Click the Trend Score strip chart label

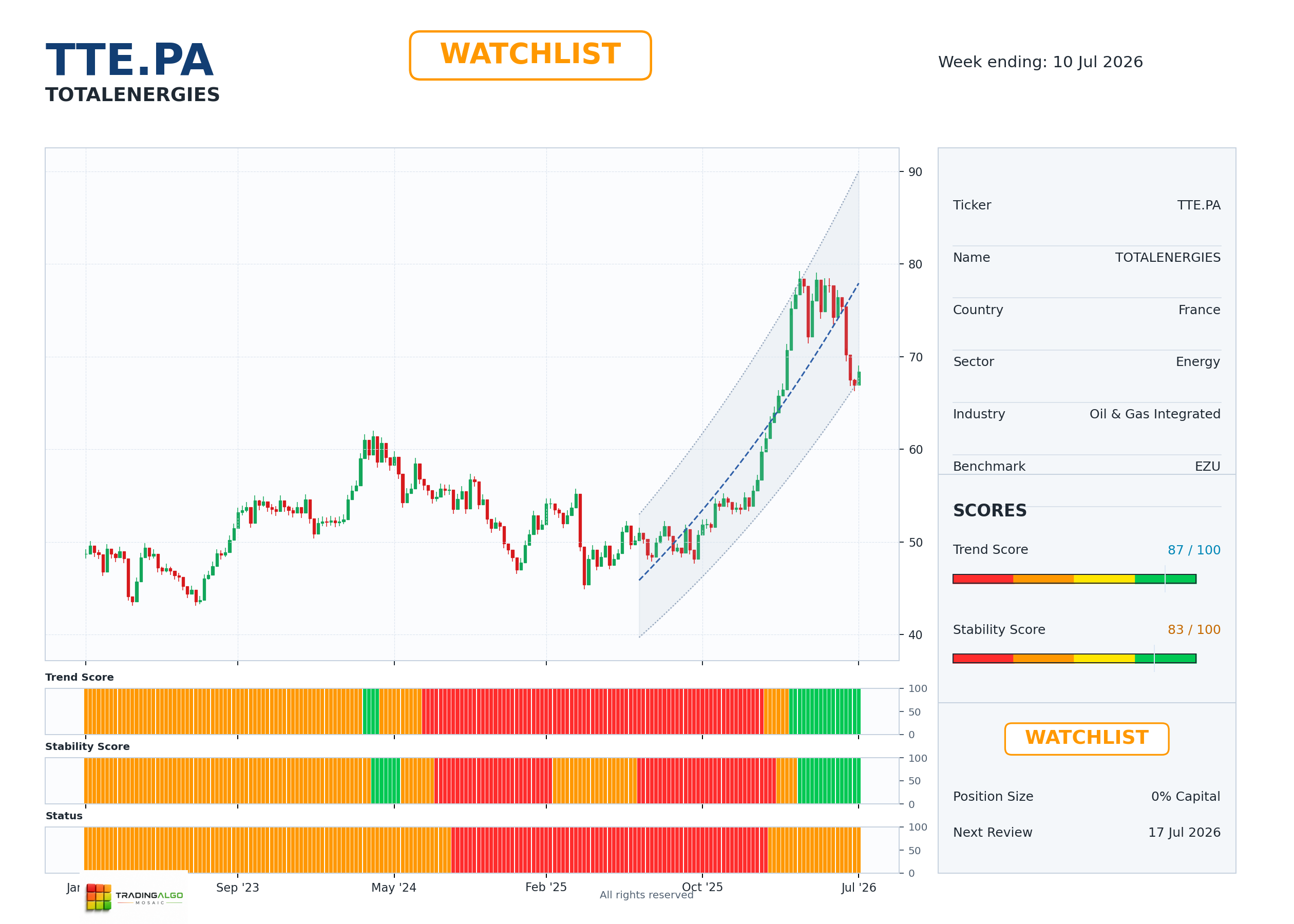click(79, 677)
